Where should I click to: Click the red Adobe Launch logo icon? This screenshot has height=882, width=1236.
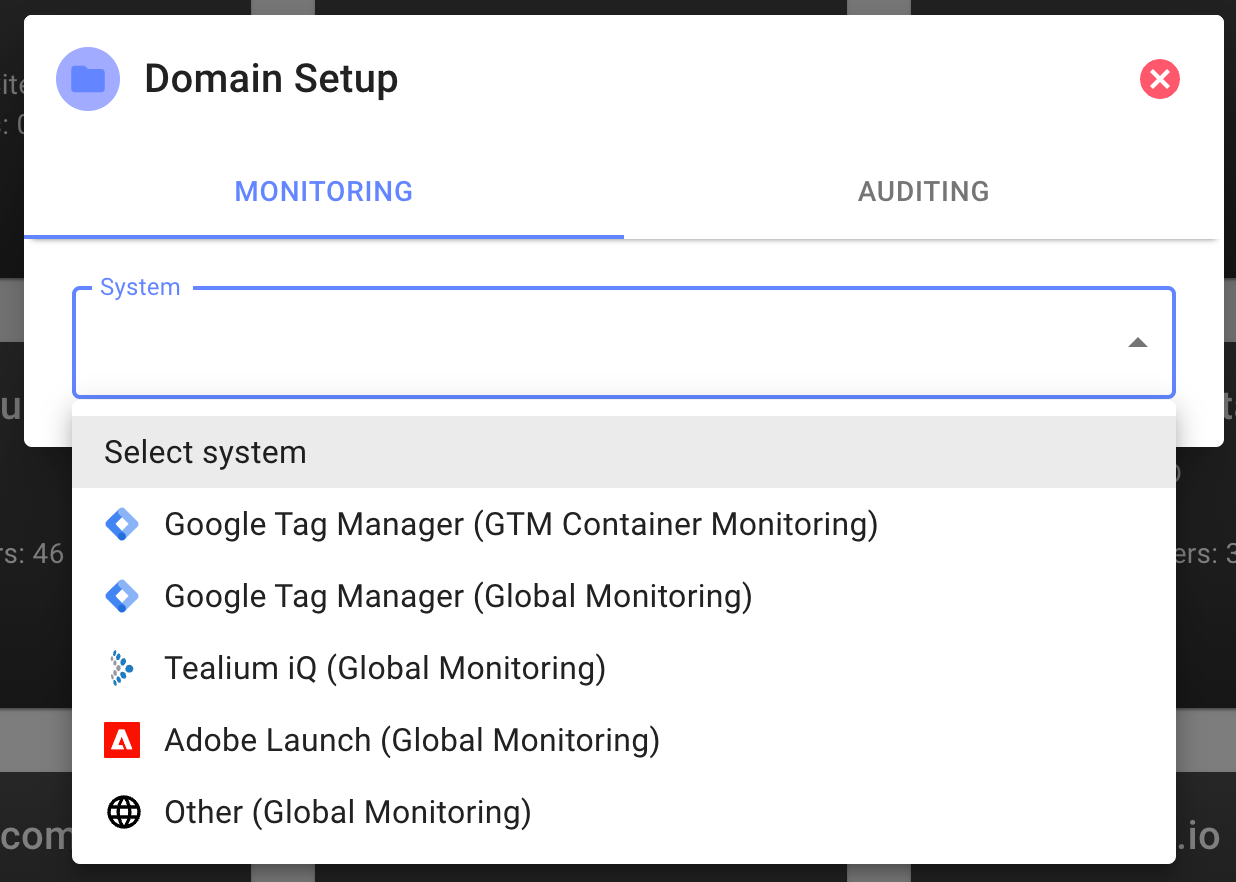122,740
